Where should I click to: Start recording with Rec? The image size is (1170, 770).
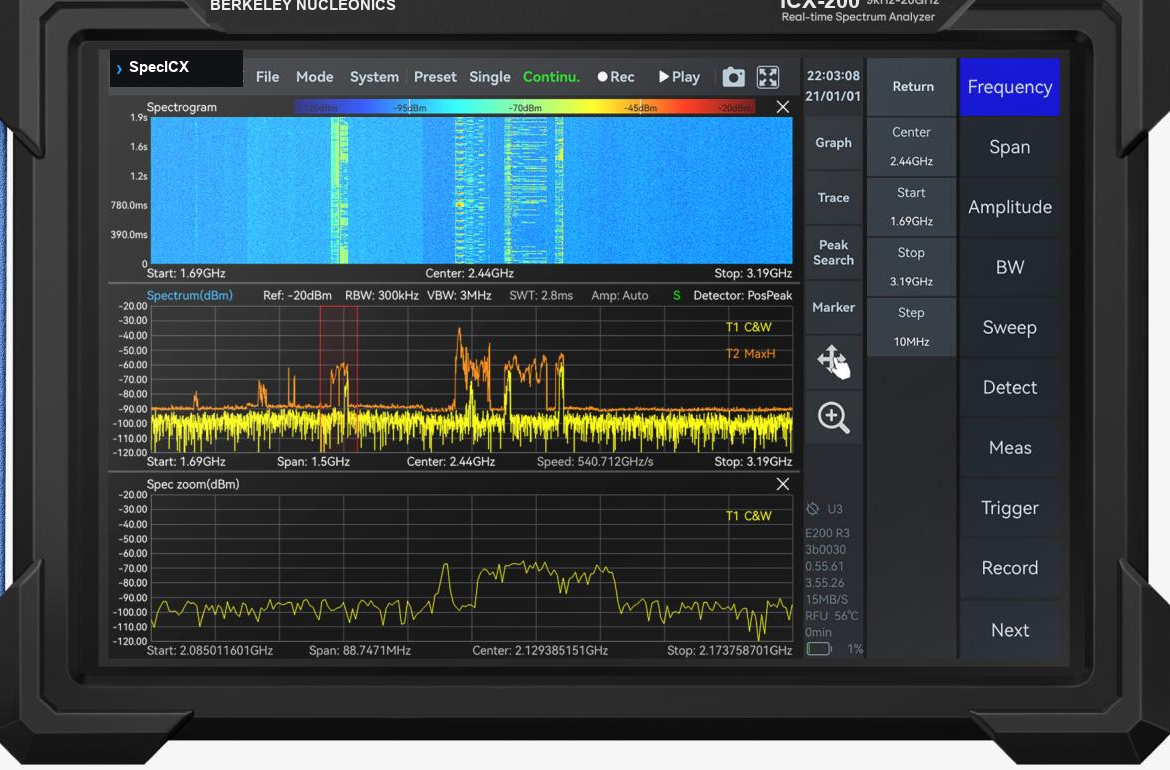[x=616, y=77]
